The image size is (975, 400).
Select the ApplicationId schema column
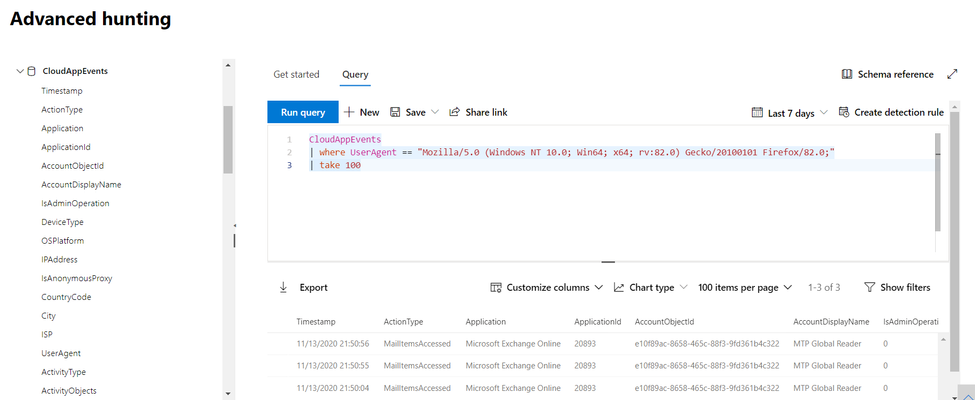pyautogui.click(x=66, y=147)
